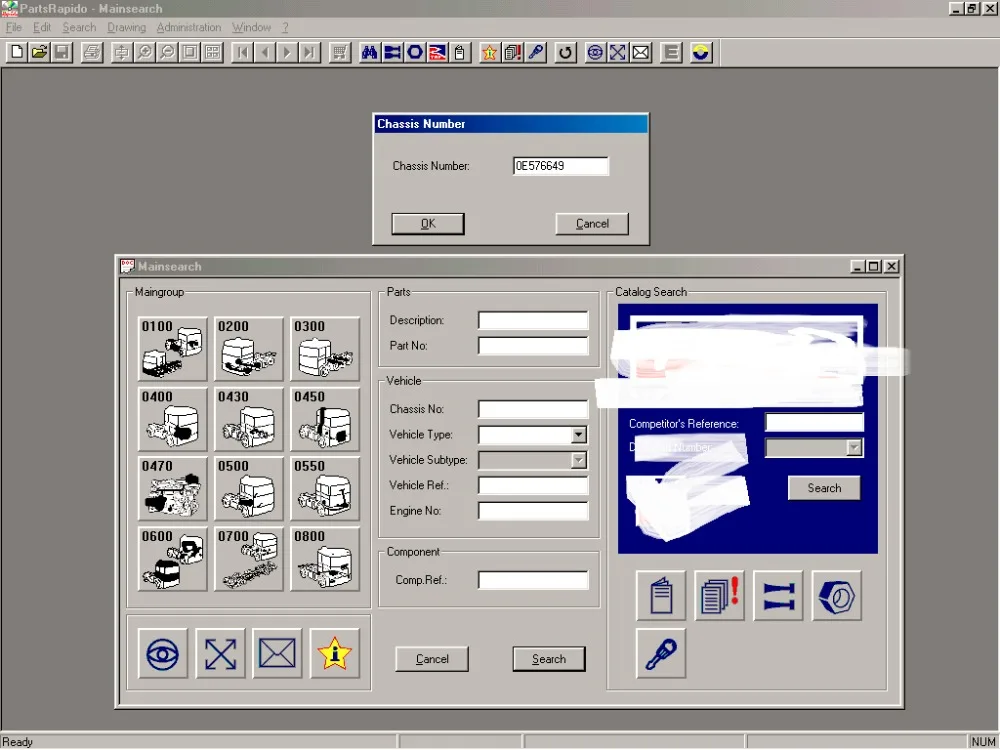The width and height of the screenshot is (1000, 750).
Task: Click the Chassis Number field showing 0E576649
Action: (x=561, y=166)
